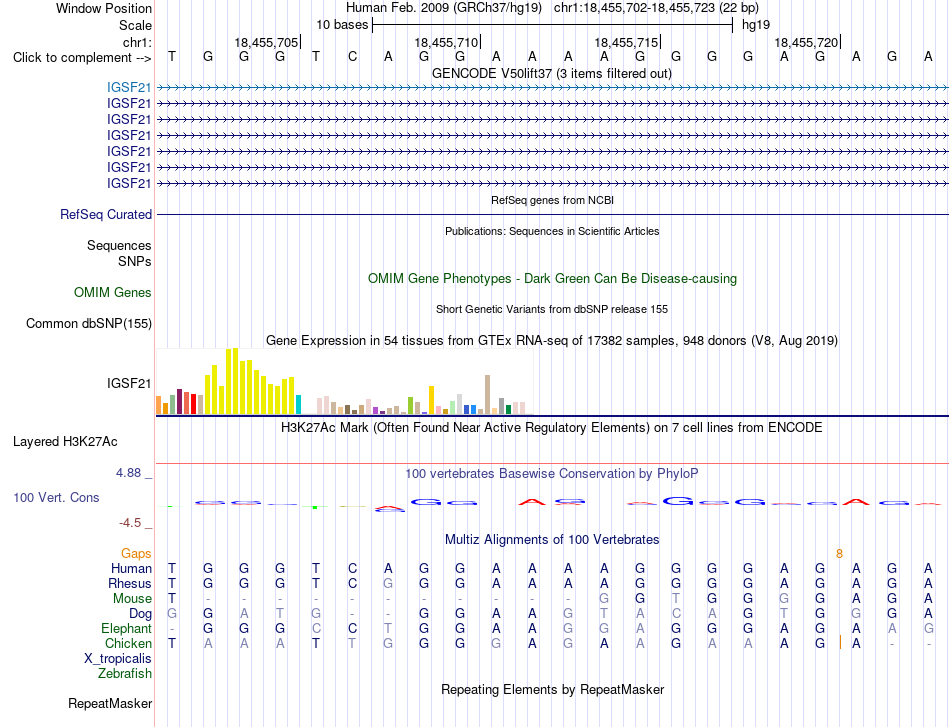Open '100 vertebrates Basewise Conservation by PhyloP' title

click(552, 474)
